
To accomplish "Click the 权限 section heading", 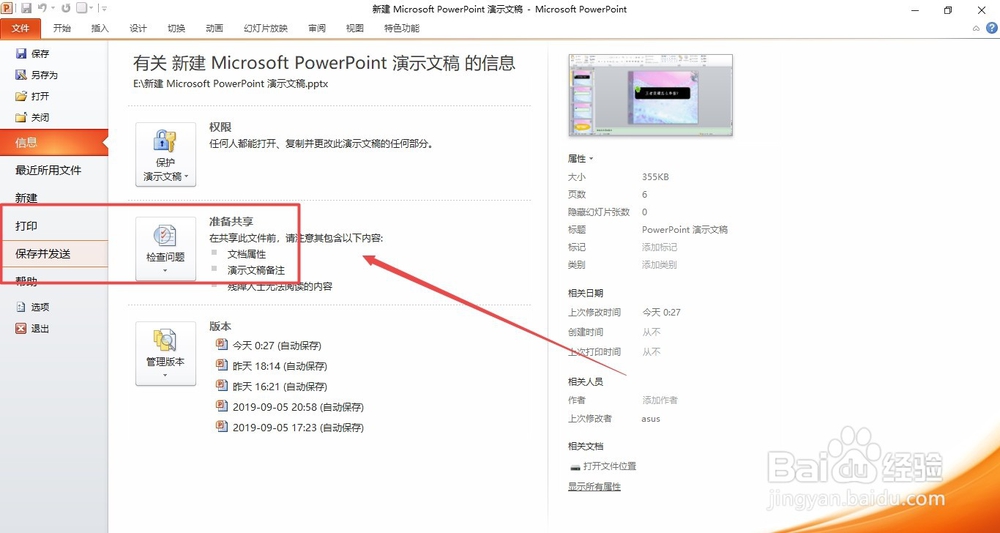I will [220, 128].
